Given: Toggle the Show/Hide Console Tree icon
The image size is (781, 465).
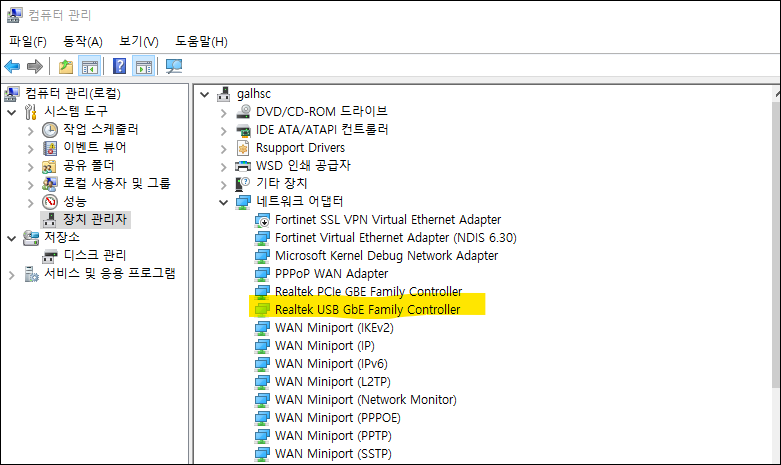Looking at the screenshot, I should [89, 67].
